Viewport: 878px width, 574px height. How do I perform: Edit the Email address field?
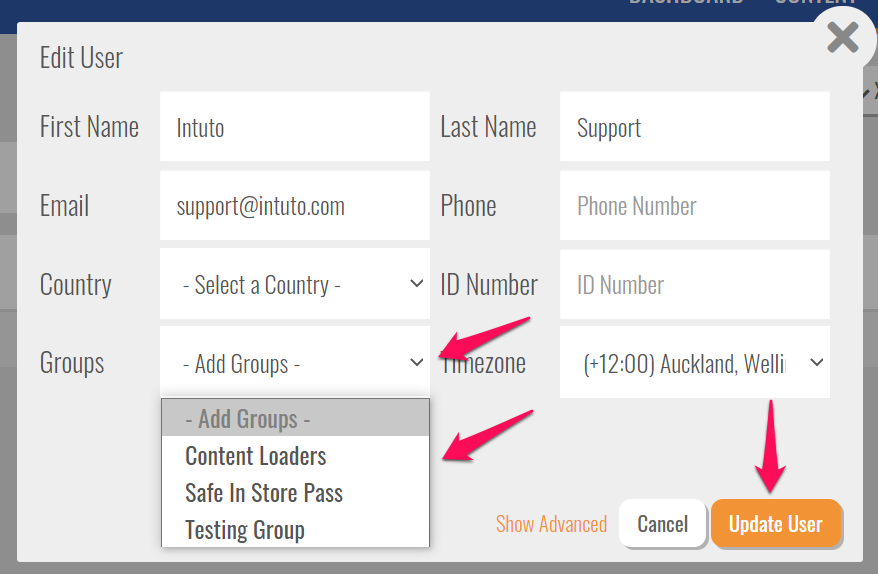(x=294, y=206)
